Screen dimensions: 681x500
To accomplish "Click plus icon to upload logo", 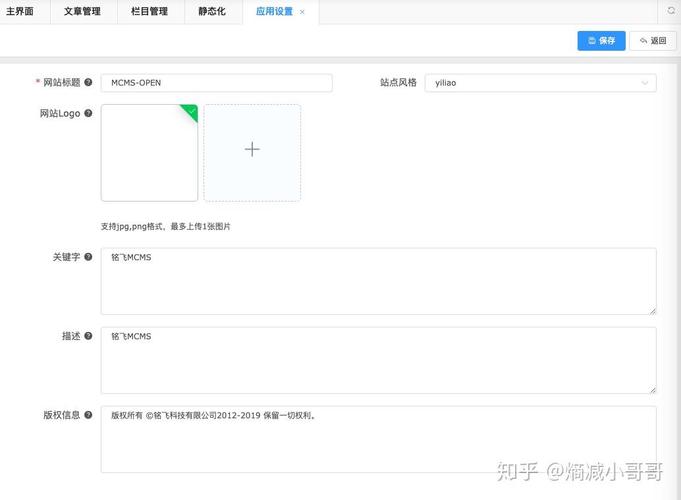I will click(252, 150).
